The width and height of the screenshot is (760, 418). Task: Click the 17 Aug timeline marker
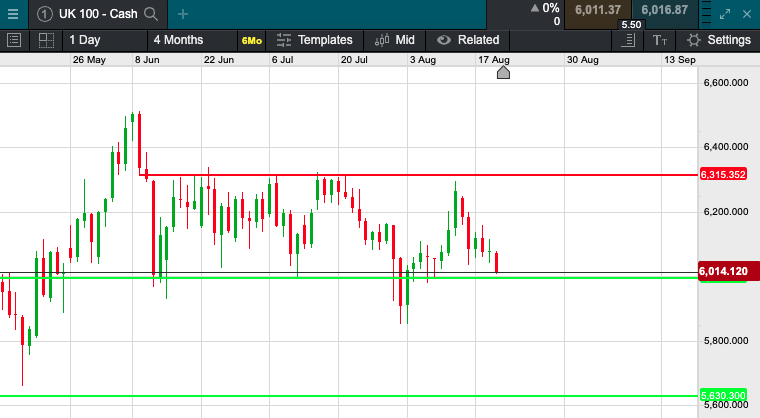(x=503, y=73)
